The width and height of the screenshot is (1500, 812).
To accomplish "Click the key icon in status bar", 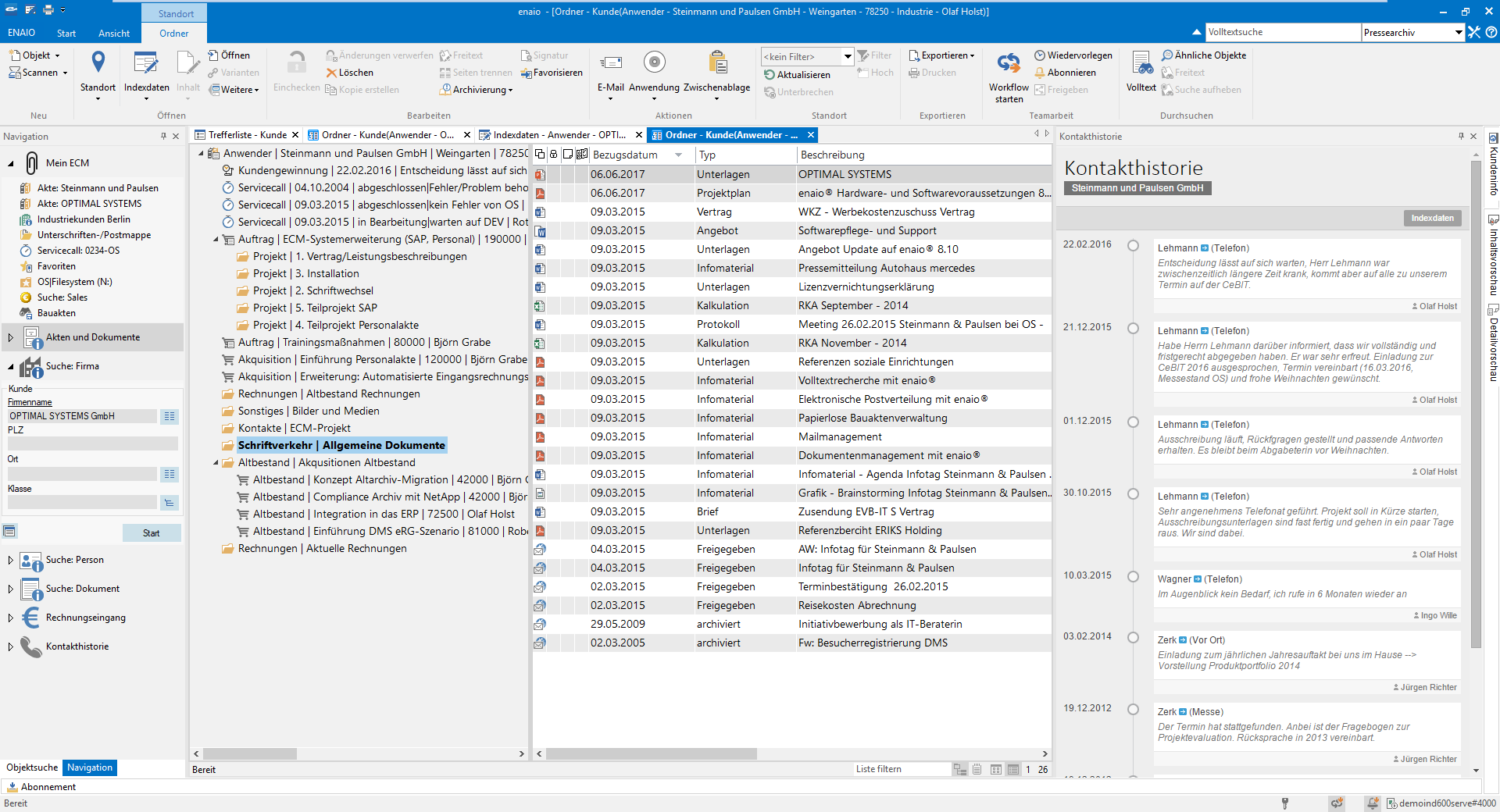I will [x=1284, y=803].
